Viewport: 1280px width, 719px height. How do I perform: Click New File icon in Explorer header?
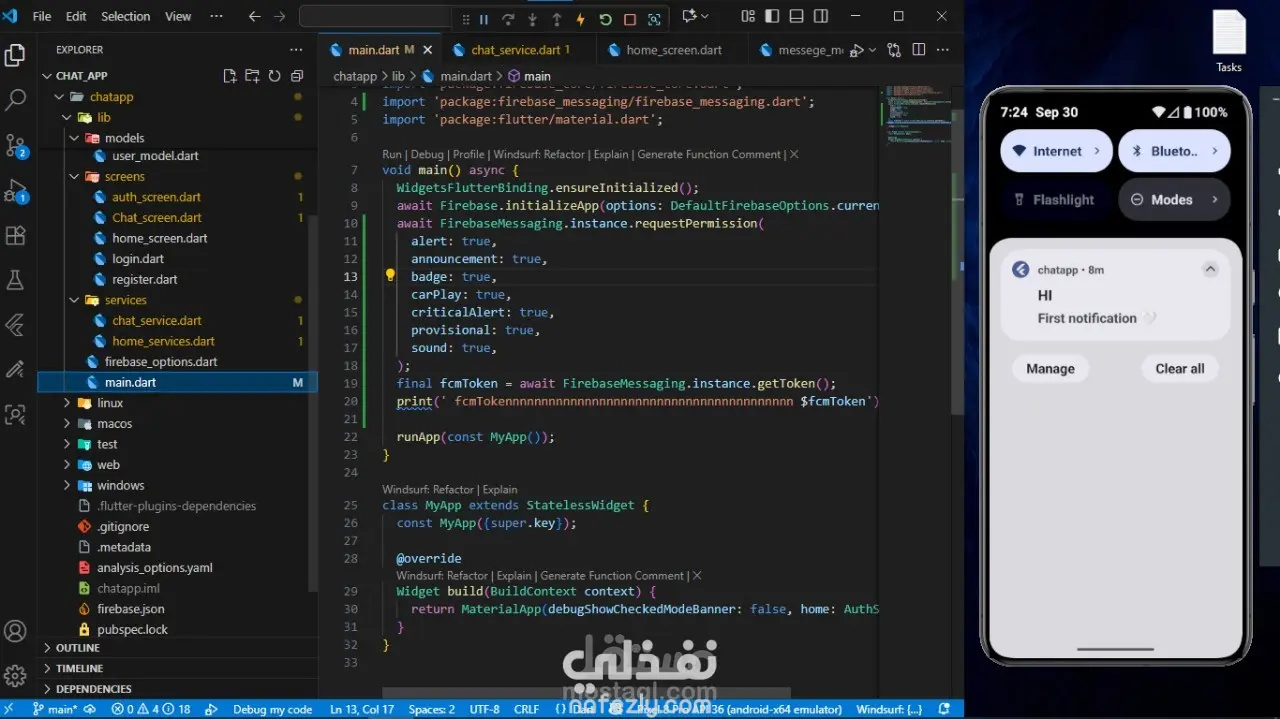[x=229, y=76]
